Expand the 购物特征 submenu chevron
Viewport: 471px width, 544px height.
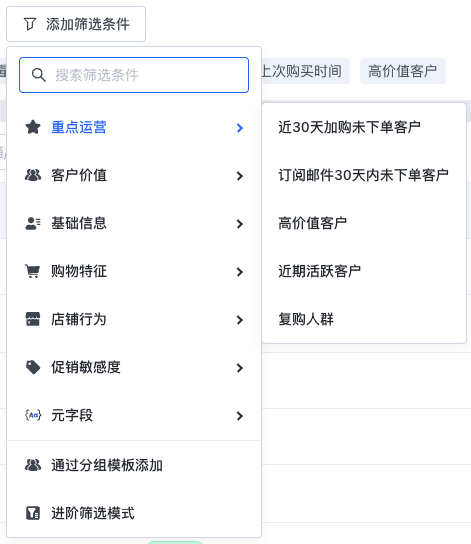240,272
